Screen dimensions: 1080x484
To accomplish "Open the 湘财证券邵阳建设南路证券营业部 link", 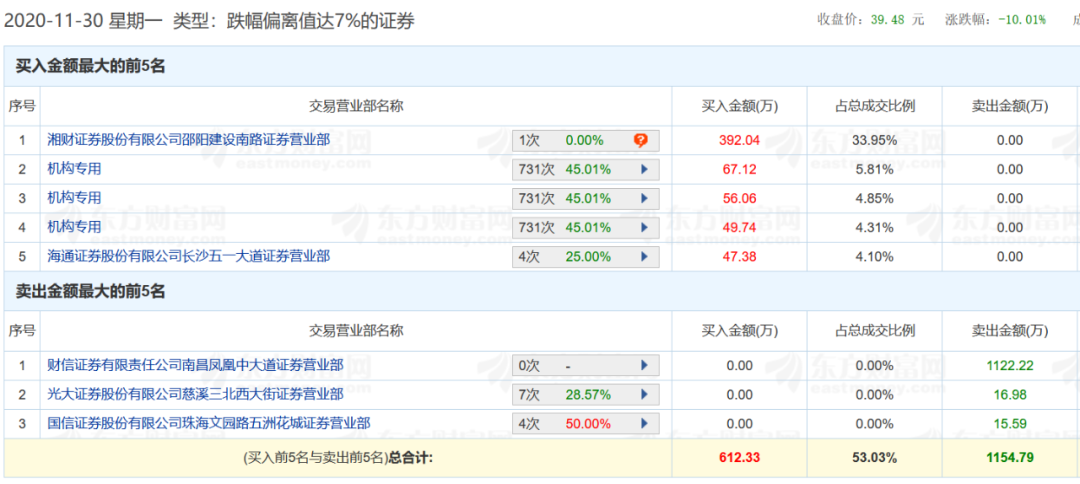I will (189, 141).
